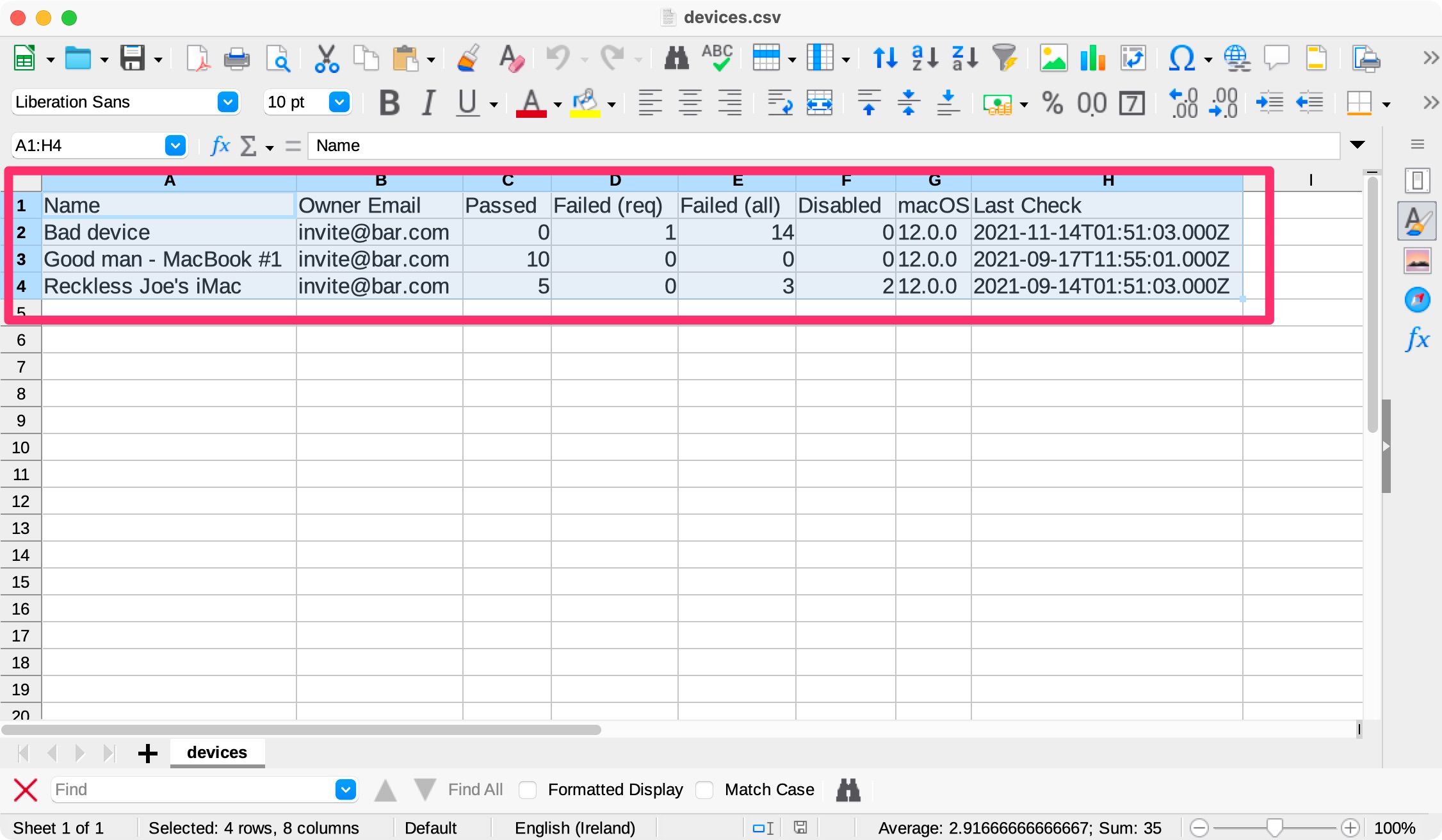Toggle Italic formatting
The image size is (1442, 840).
(x=428, y=102)
